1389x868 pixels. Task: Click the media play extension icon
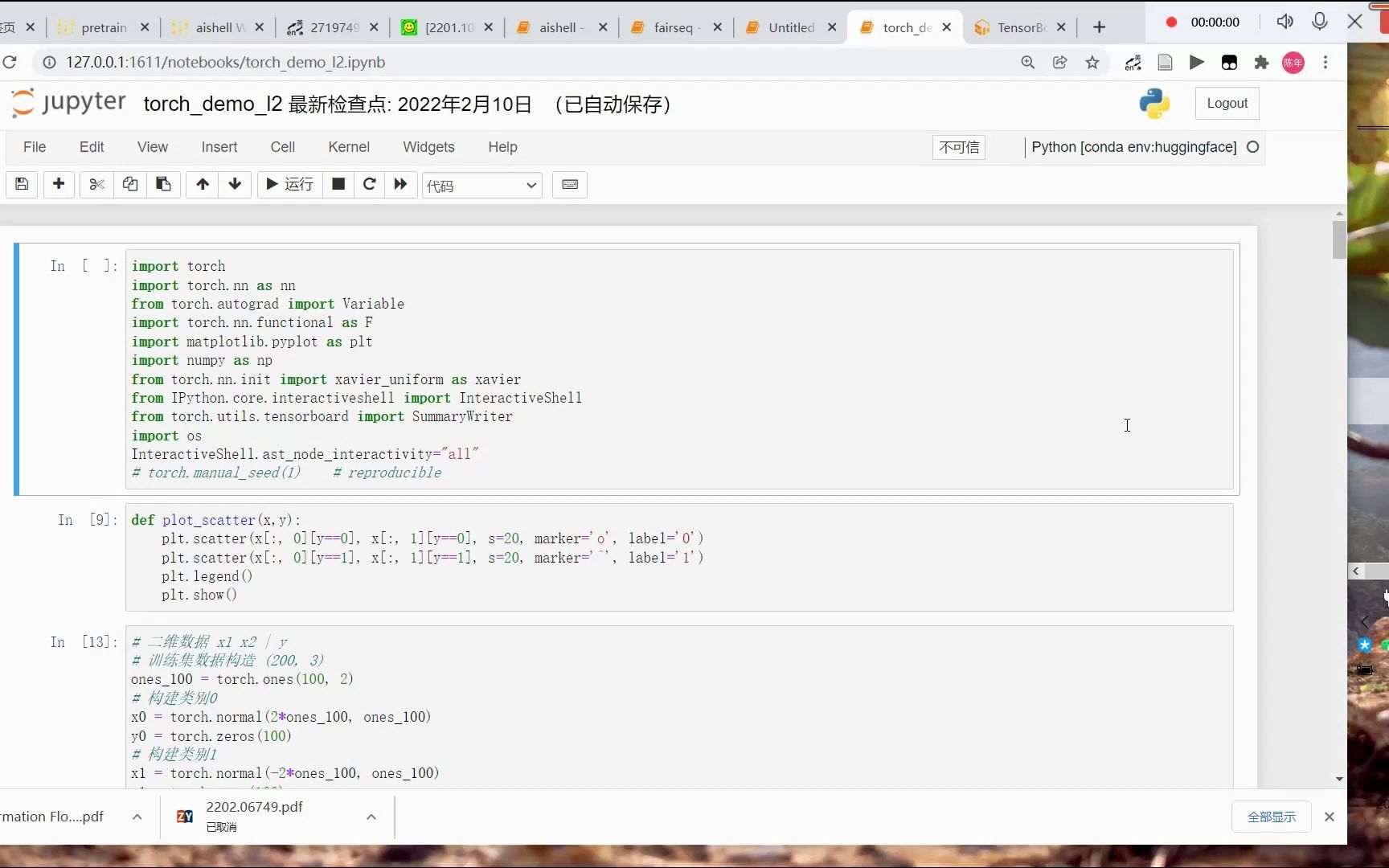pos(1197,62)
